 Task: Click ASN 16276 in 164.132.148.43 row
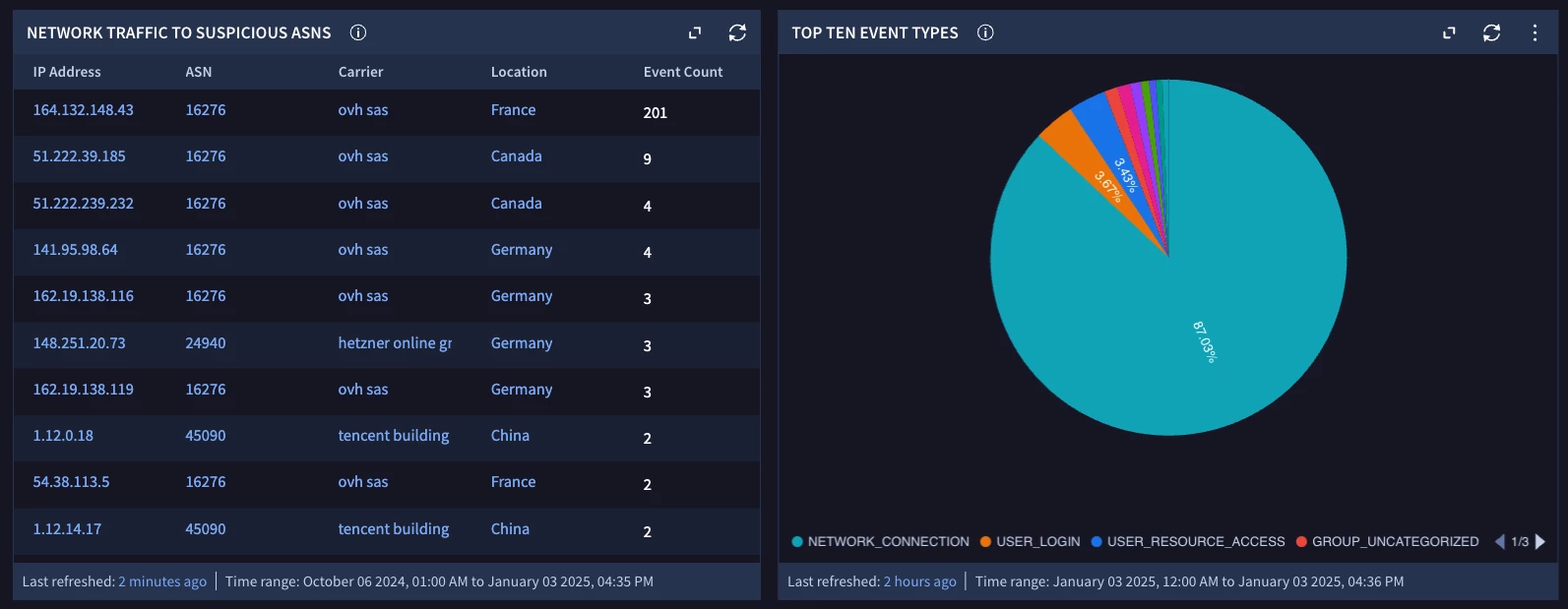pyautogui.click(x=206, y=110)
